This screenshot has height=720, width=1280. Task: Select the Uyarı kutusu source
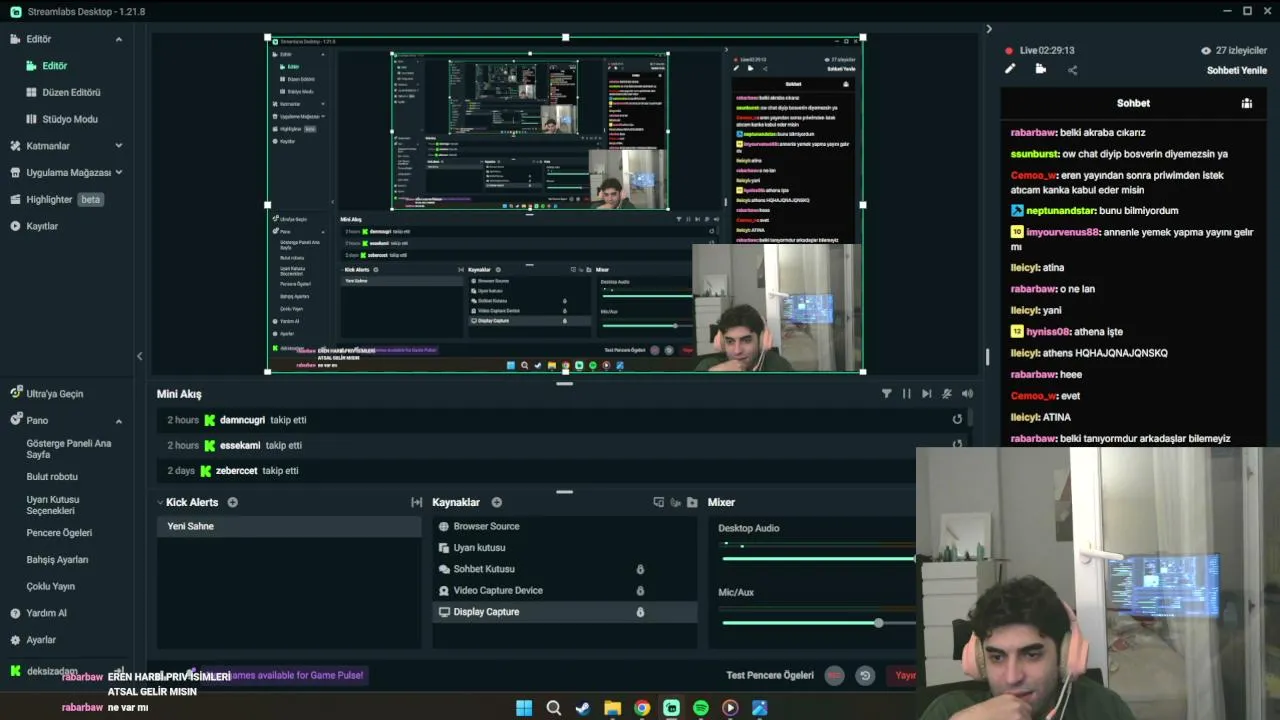pos(565,548)
